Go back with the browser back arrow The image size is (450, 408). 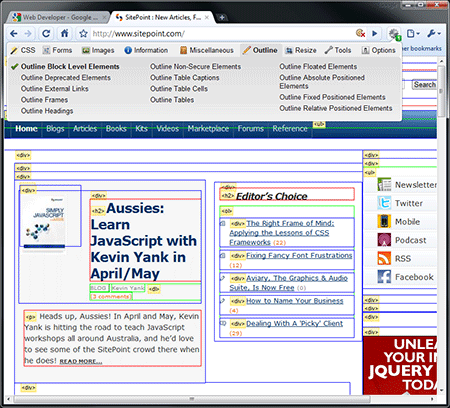click(x=13, y=34)
